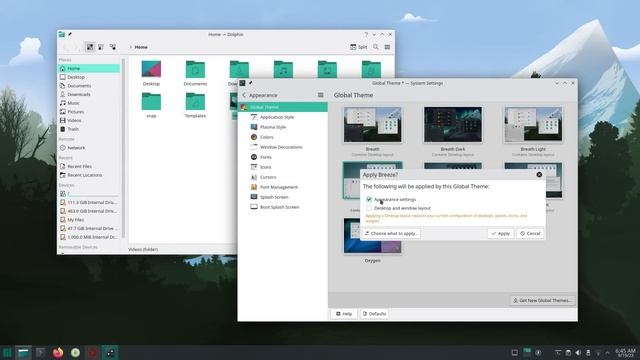The height and width of the screenshot is (360, 640).
Task: Launch Firefox from the taskbar
Action: [58, 353]
